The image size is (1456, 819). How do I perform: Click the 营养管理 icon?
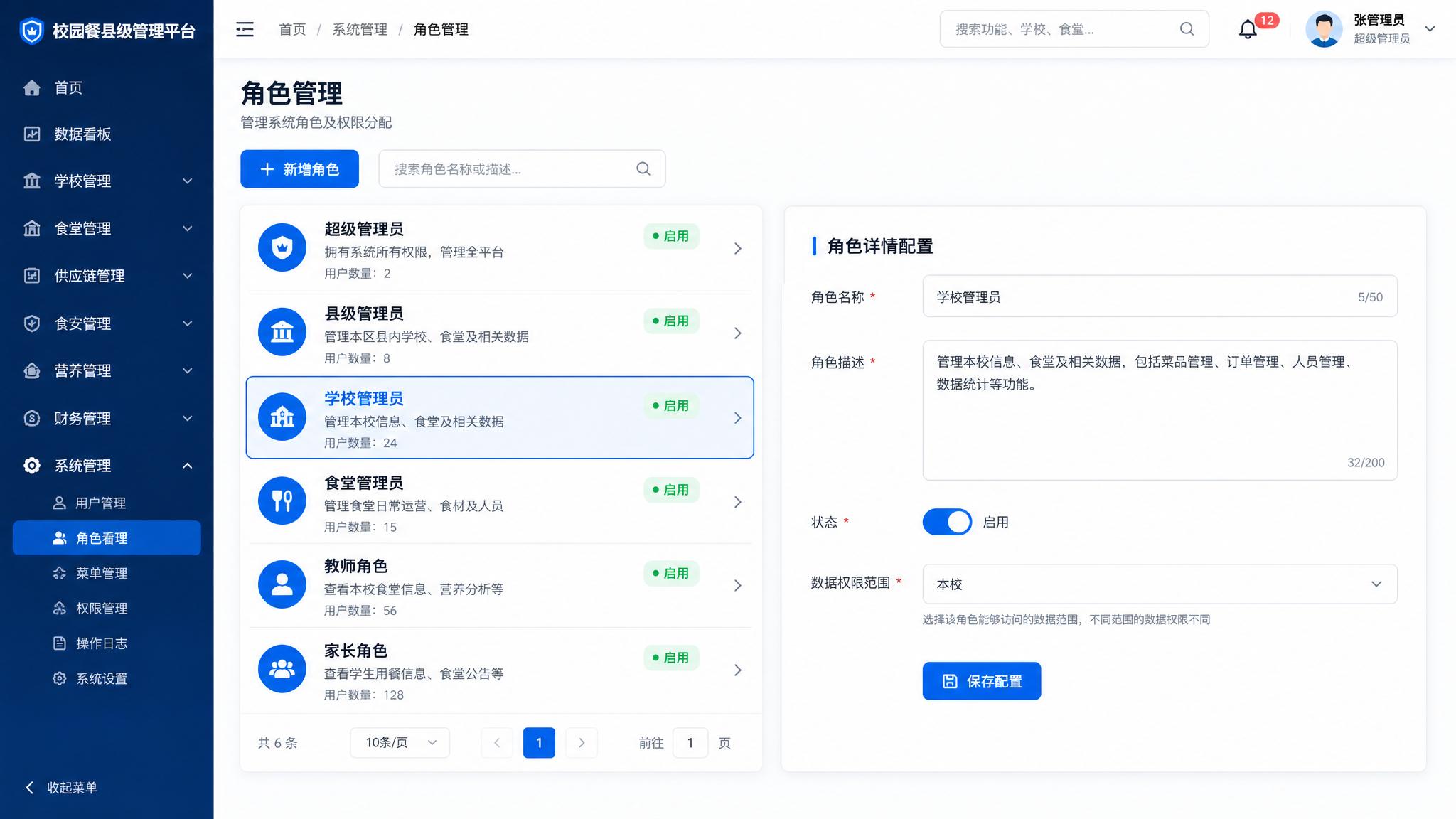tap(32, 370)
